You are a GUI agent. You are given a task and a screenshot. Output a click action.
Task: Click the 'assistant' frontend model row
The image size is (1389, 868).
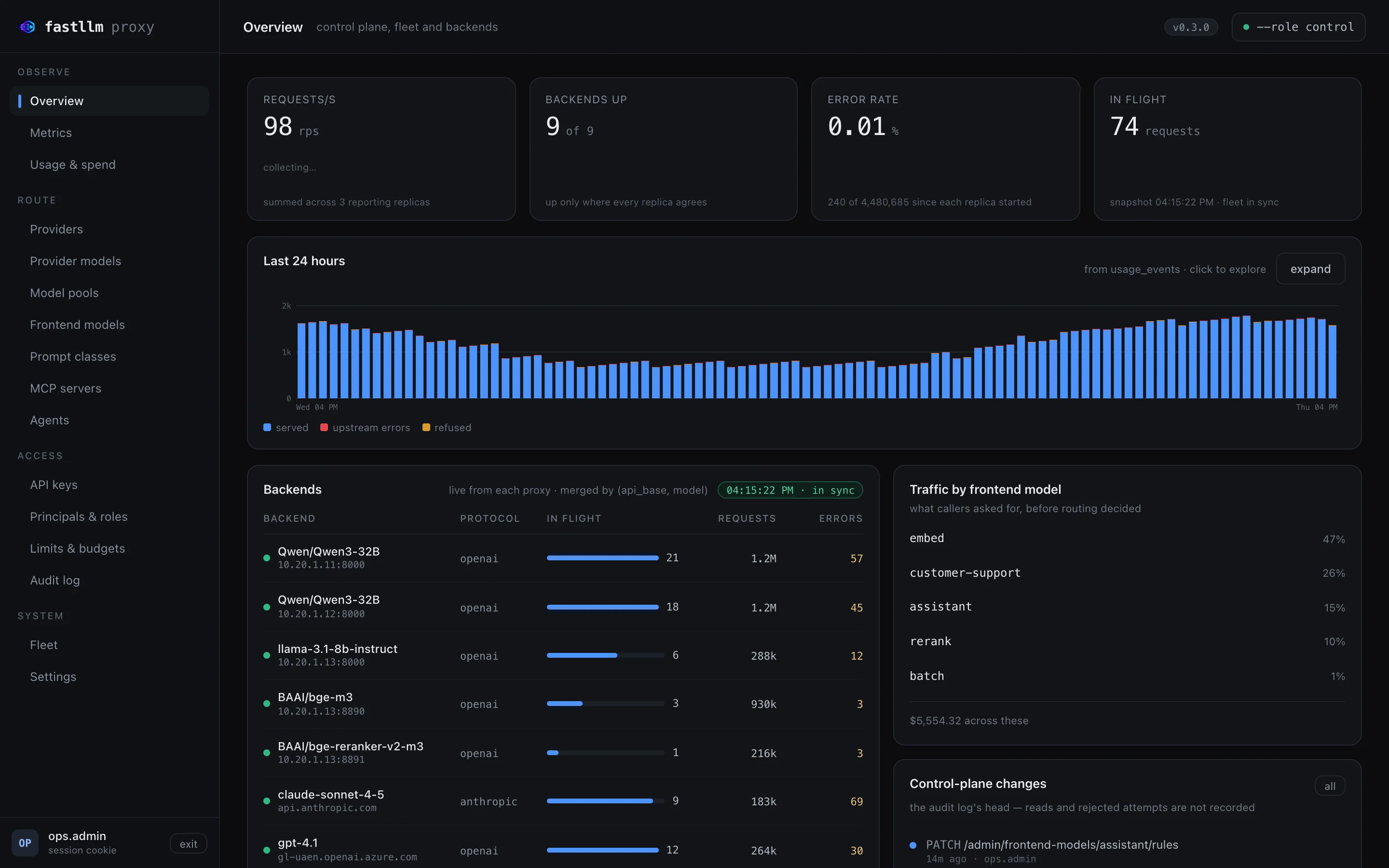point(1127,607)
